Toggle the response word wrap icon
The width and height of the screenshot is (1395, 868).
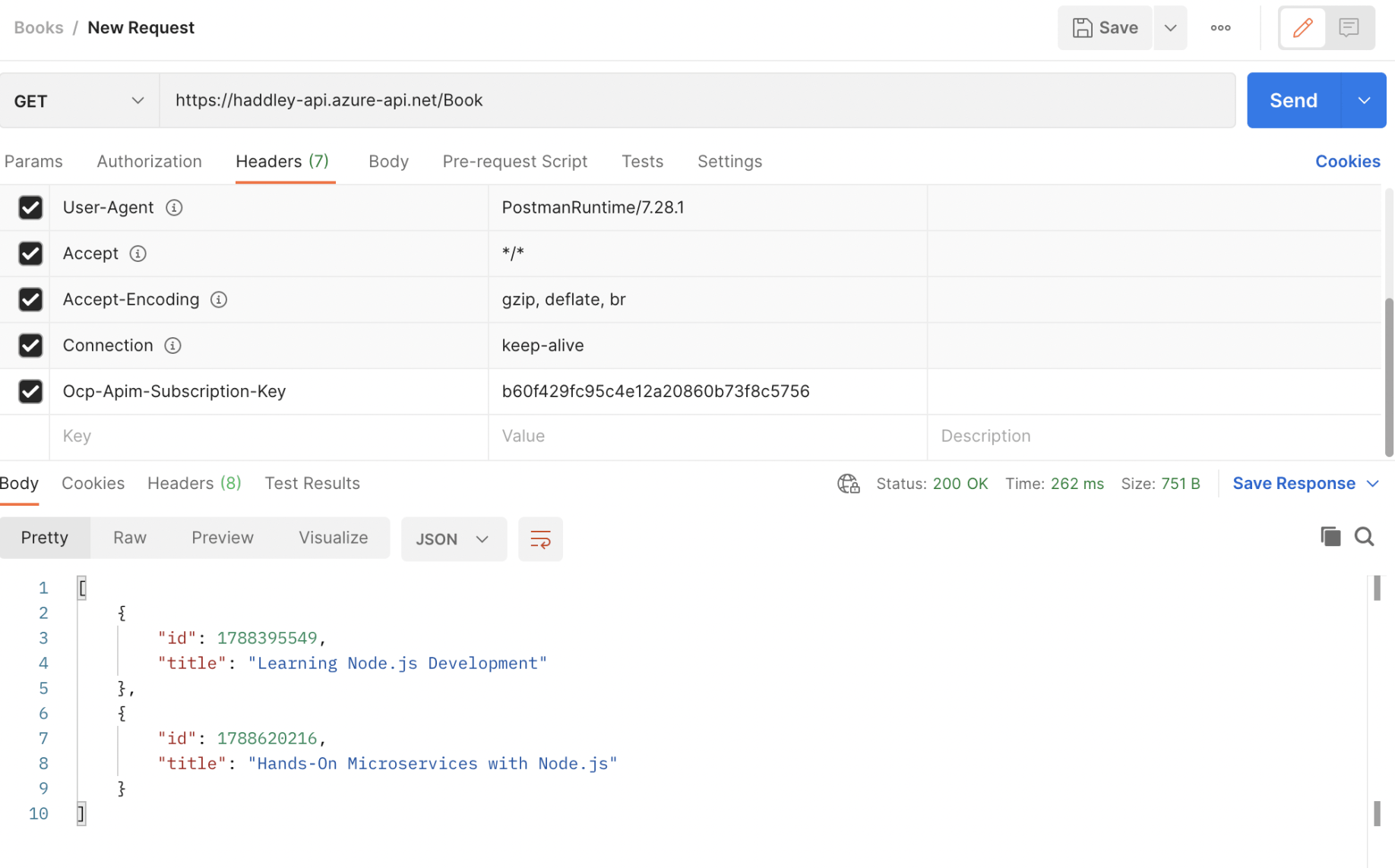pyautogui.click(x=540, y=539)
